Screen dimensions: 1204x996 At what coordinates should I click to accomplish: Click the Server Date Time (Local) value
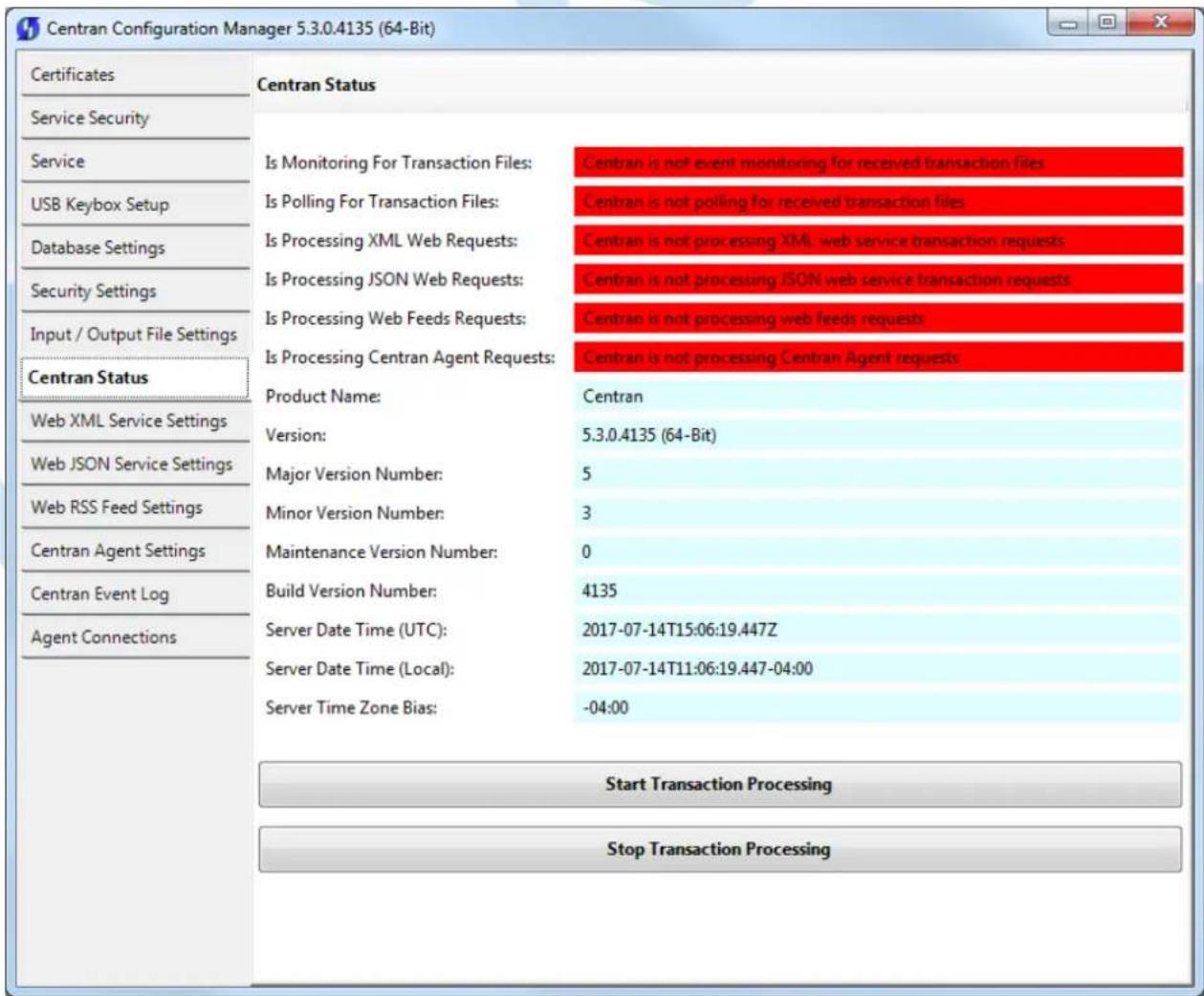point(878,669)
